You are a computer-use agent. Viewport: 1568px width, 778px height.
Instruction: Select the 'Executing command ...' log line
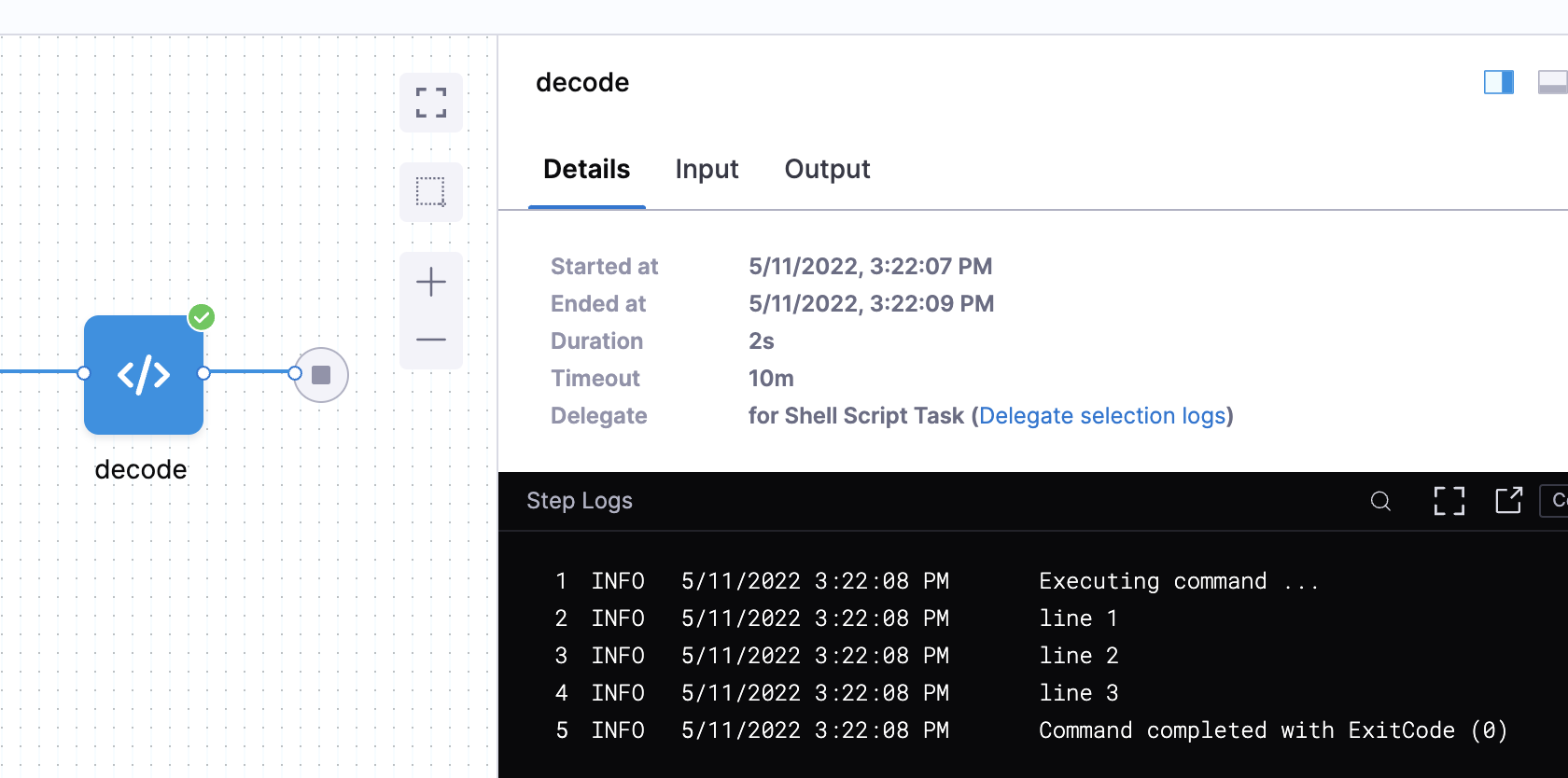coord(1178,581)
